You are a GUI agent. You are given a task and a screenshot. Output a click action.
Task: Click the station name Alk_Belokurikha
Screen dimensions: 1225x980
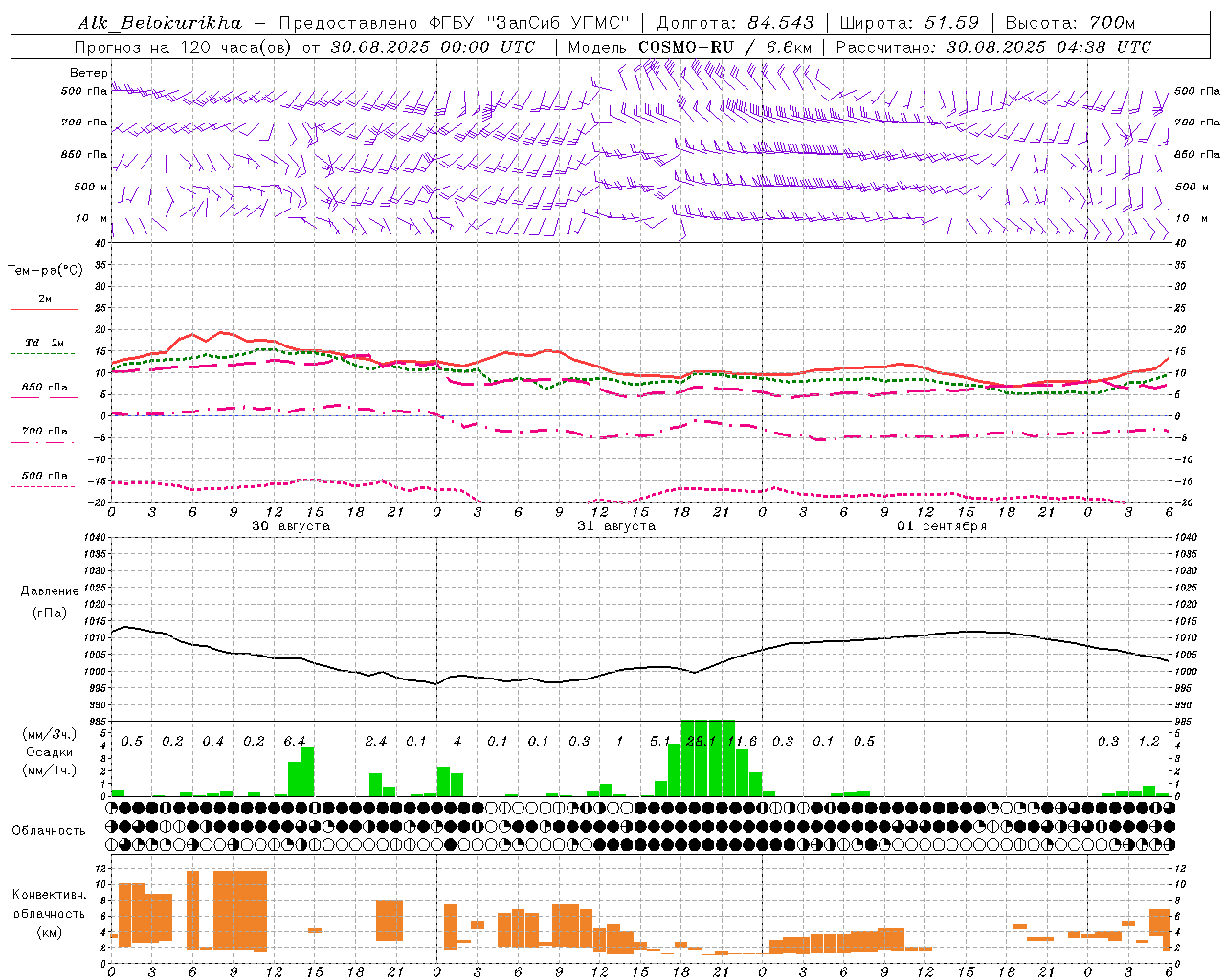coord(160,23)
